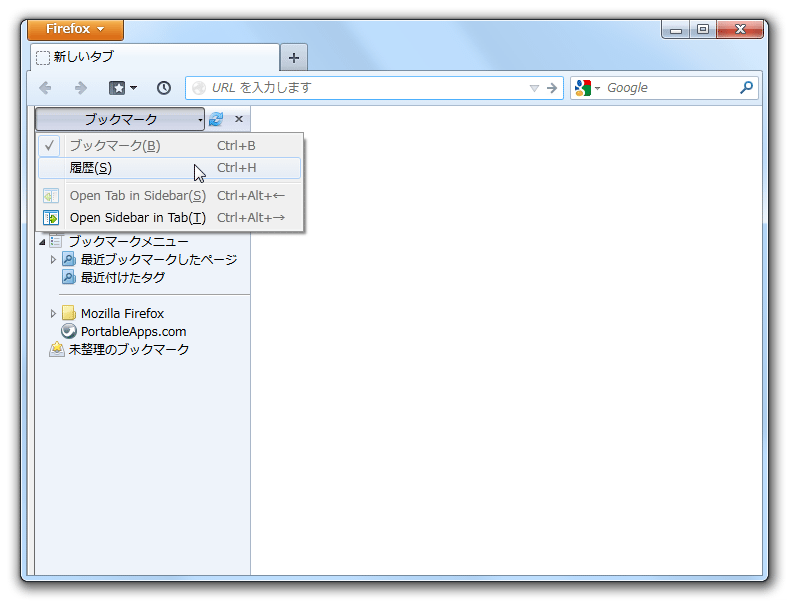Screen dimensions: 793x608
Task: Click the 最近付けたタグ query icon
Action: pyautogui.click(x=69, y=277)
